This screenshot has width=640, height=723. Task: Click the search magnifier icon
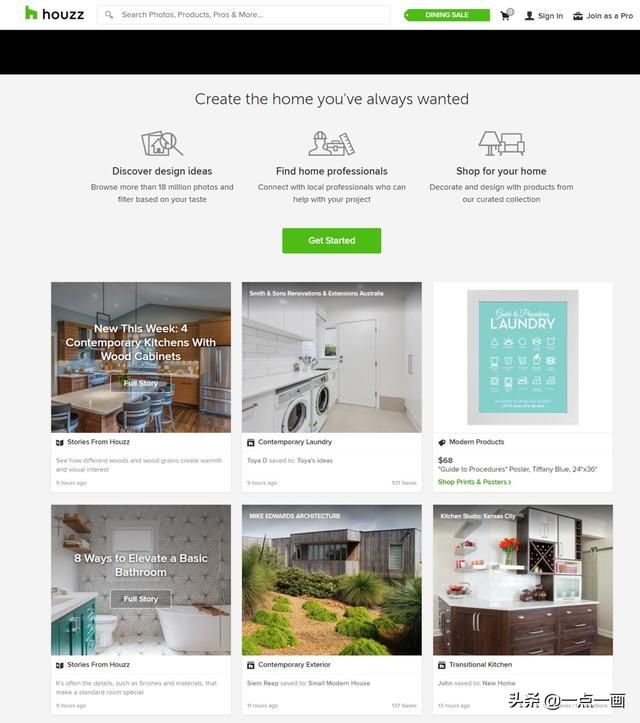(109, 15)
